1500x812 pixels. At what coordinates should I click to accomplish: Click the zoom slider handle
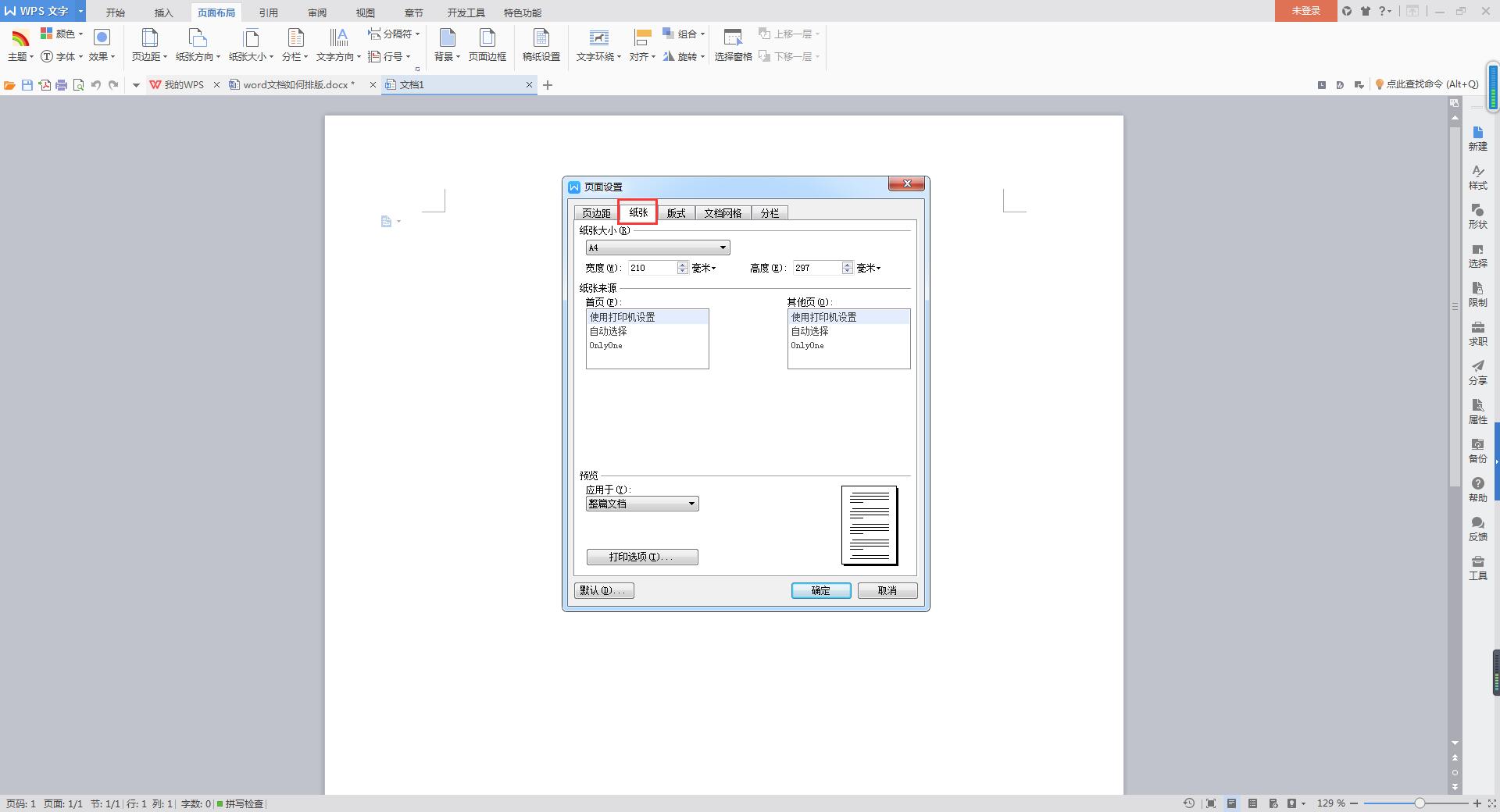(1420, 803)
